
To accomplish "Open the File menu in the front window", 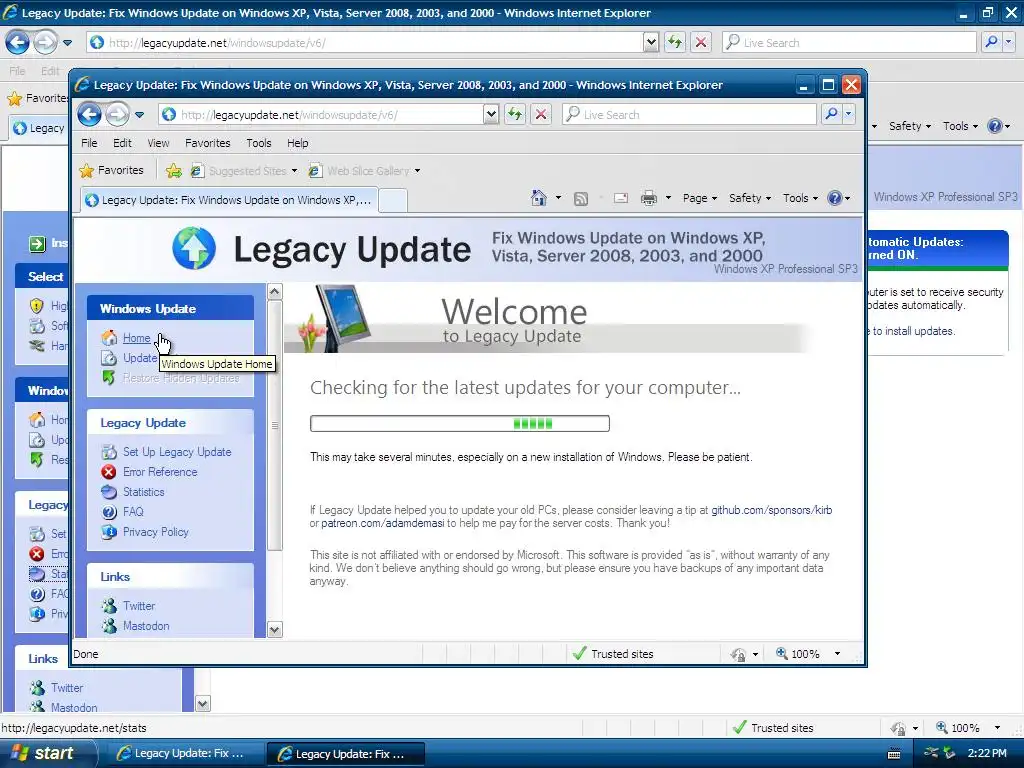I will click(x=89, y=143).
